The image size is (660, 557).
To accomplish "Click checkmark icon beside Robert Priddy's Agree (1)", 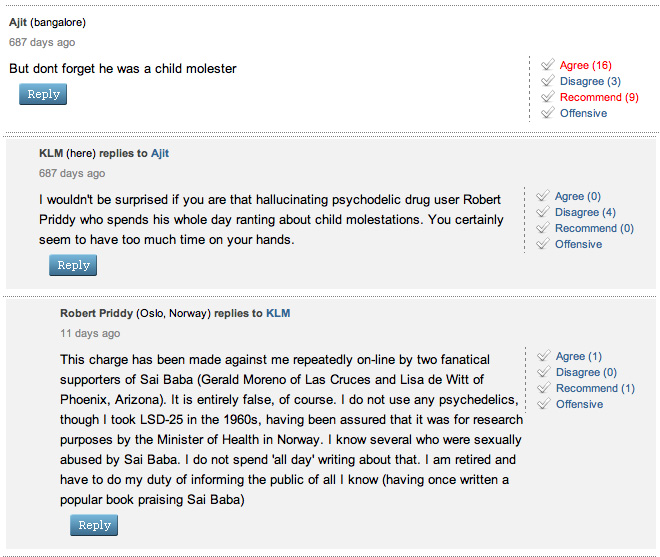I will 543,356.
